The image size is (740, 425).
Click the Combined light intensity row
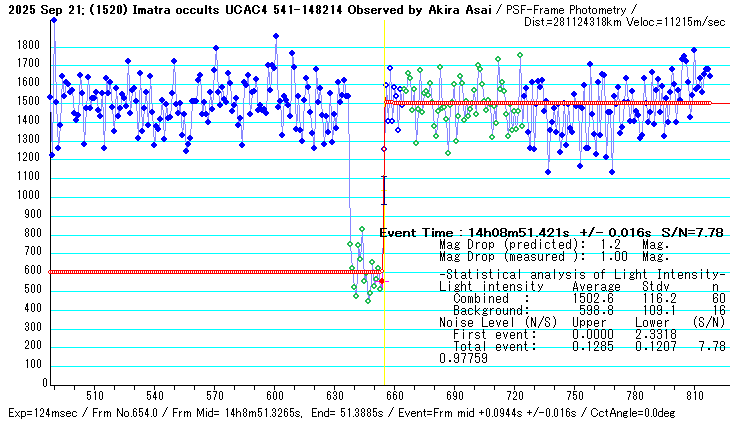582,298
